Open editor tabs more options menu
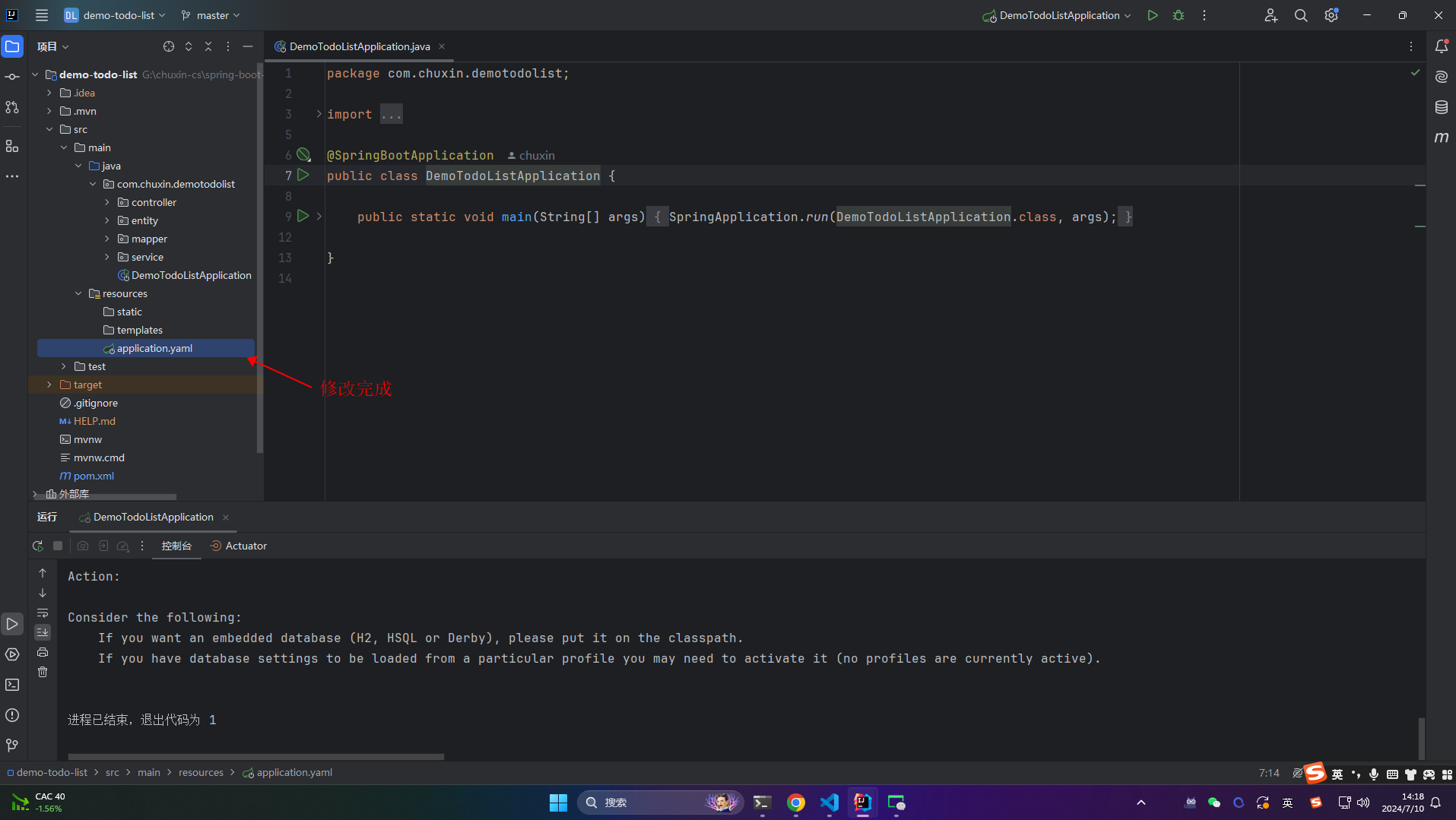The height and width of the screenshot is (820, 1456). click(x=1411, y=46)
